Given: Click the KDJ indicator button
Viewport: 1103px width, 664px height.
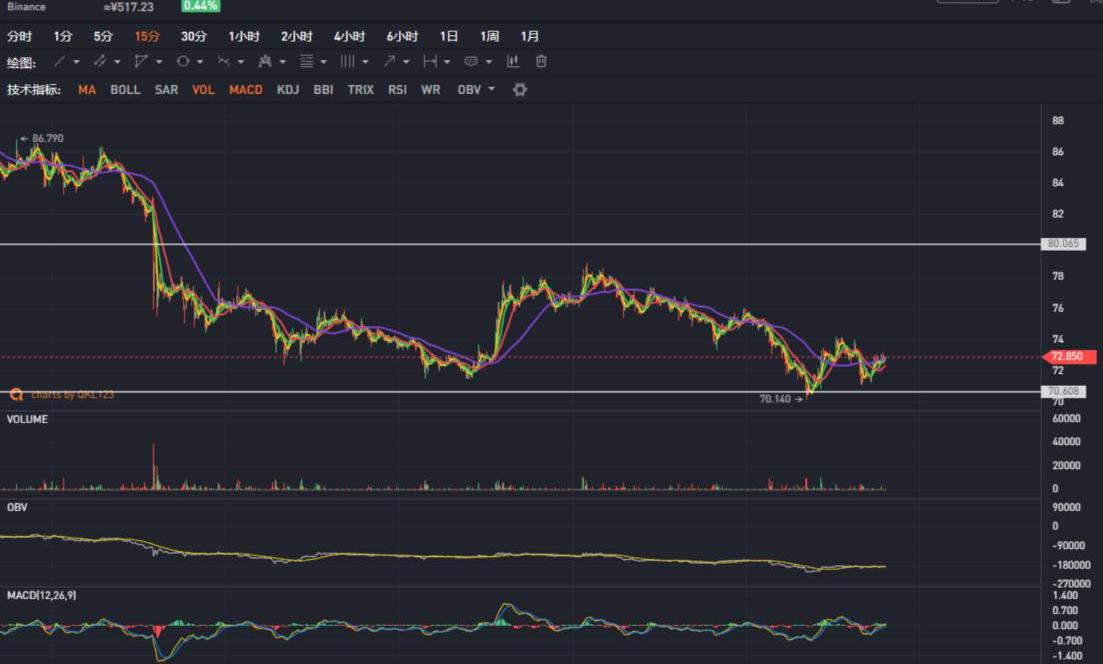Looking at the screenshot, I should (x=288, y=90).
